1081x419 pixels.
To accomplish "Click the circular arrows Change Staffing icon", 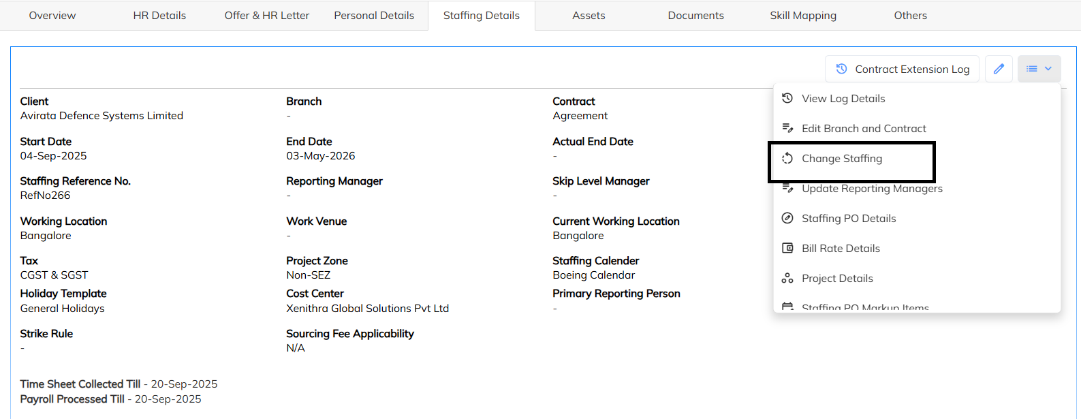I will tap(787, 158).
